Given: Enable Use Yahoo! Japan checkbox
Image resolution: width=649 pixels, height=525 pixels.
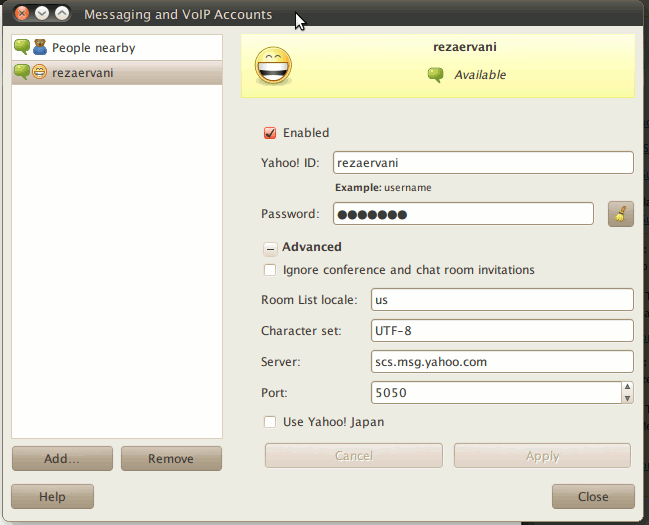Looking at the screenshot, I should coord(270,422).
